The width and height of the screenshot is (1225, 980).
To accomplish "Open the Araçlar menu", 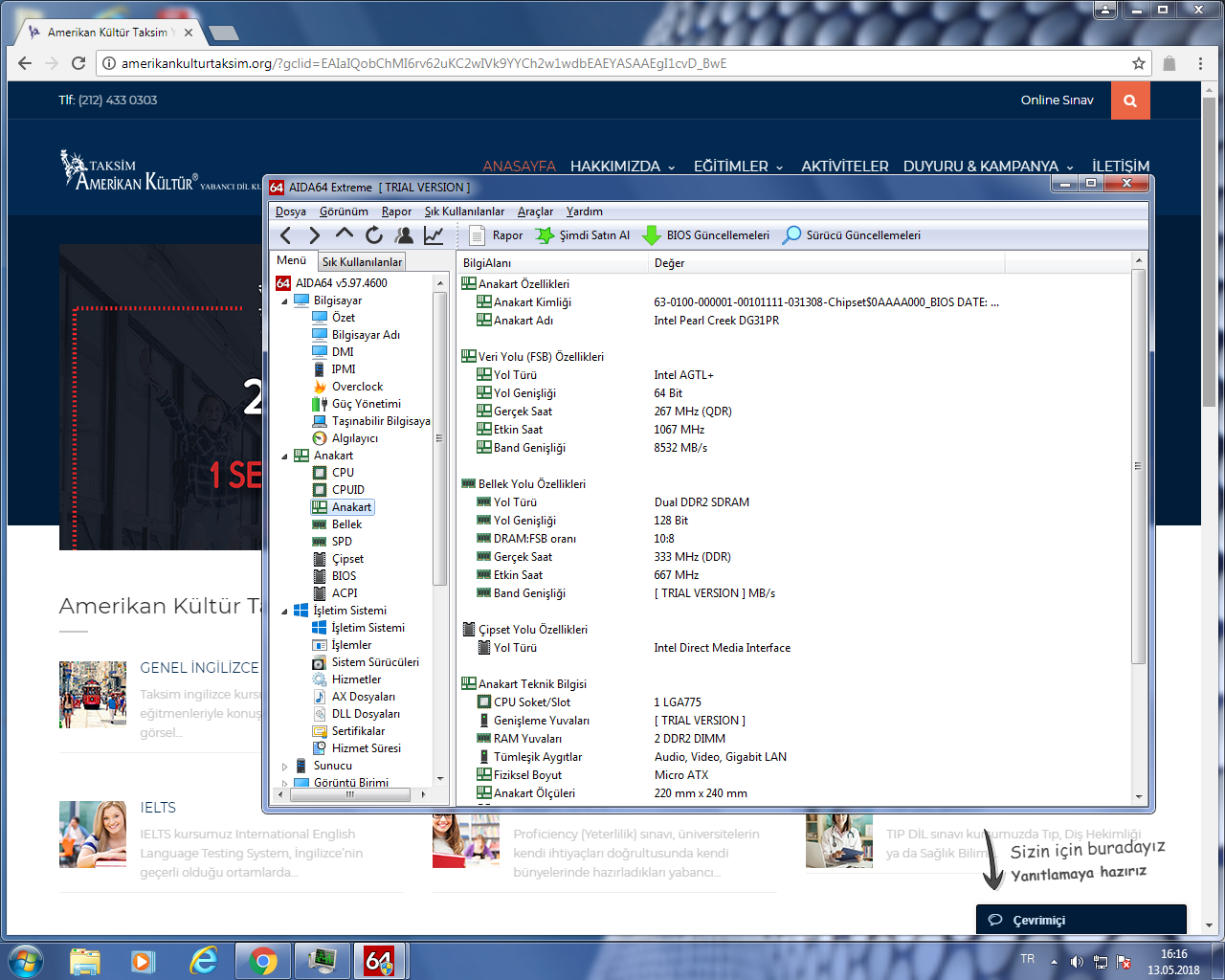I will click(x=535, y=212).
